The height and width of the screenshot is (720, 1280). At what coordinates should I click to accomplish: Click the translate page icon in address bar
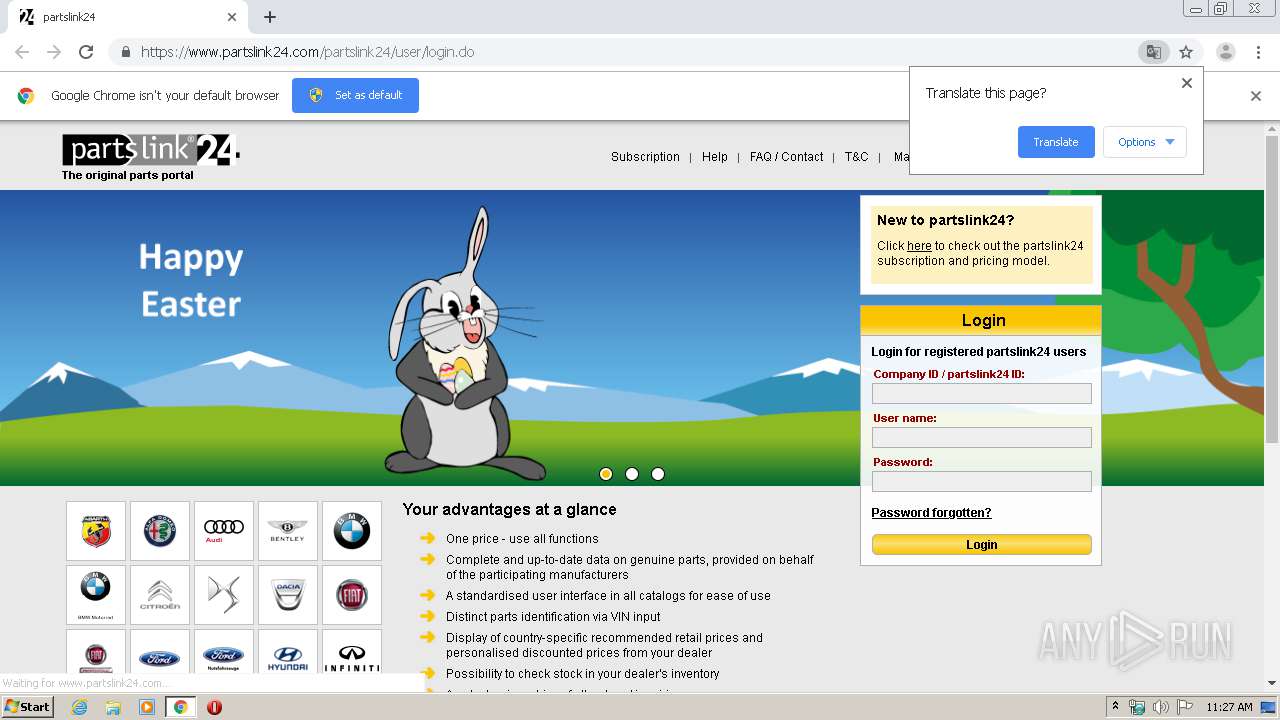click(x=1153, y=52)
